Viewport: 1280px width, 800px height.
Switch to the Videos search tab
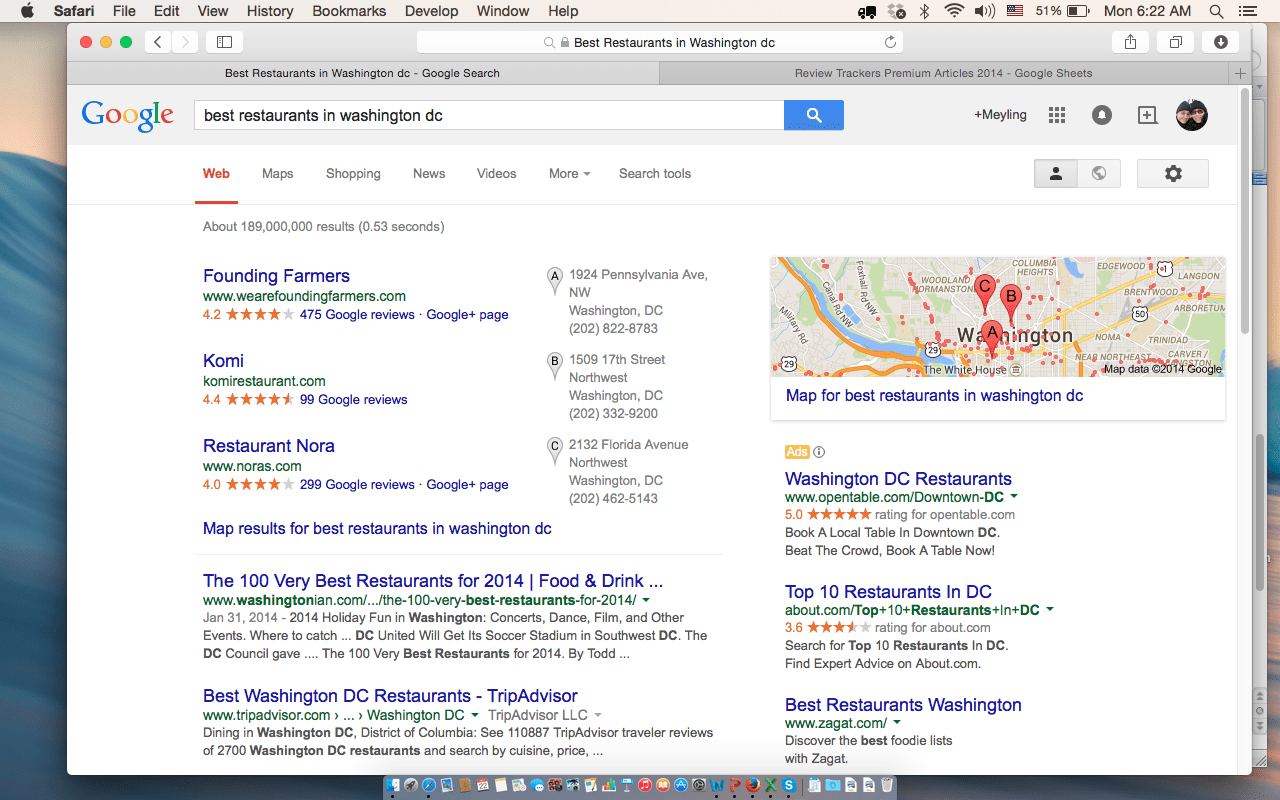[x=497, y=173]
